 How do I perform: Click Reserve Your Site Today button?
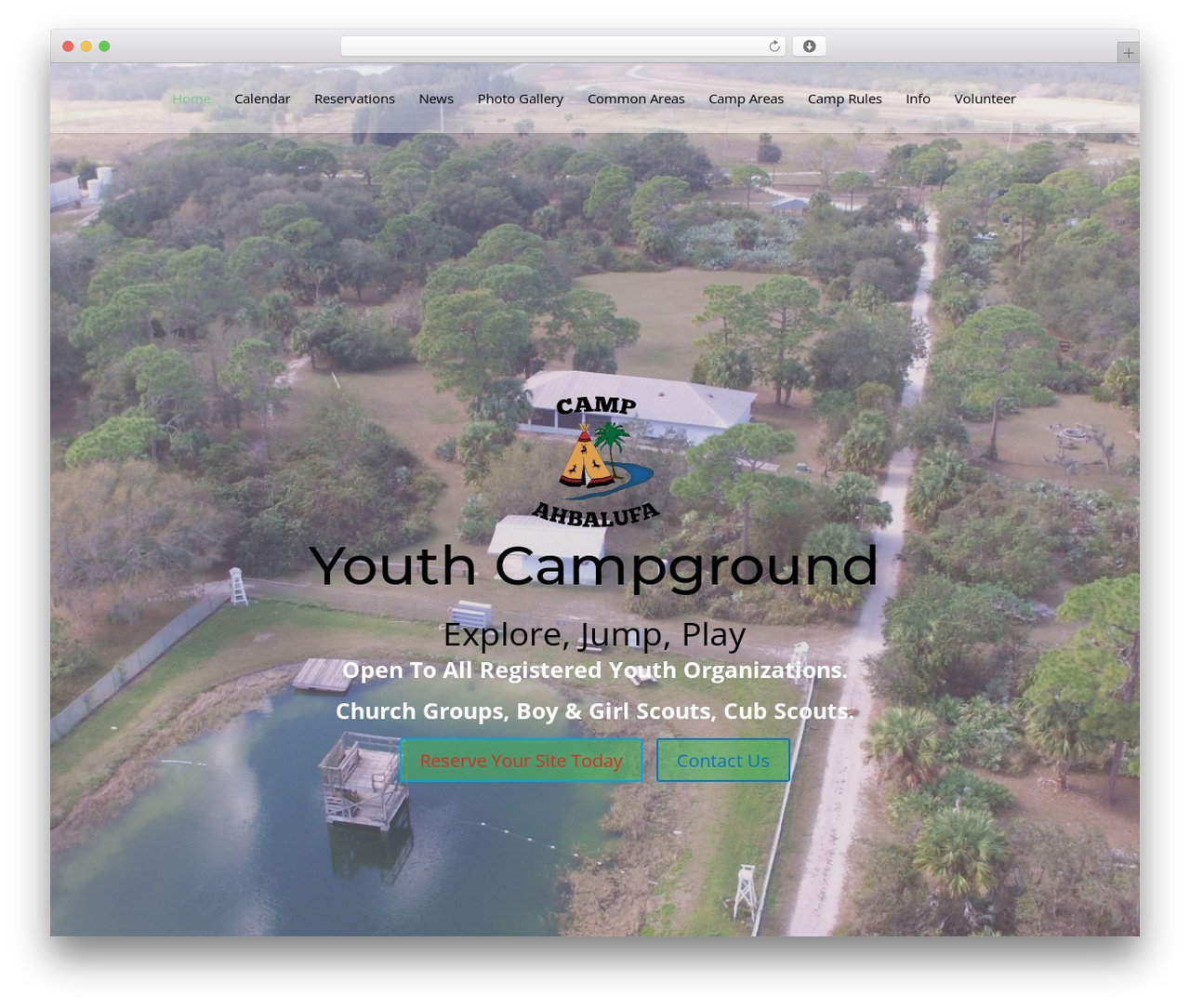(x=521, y=761)
